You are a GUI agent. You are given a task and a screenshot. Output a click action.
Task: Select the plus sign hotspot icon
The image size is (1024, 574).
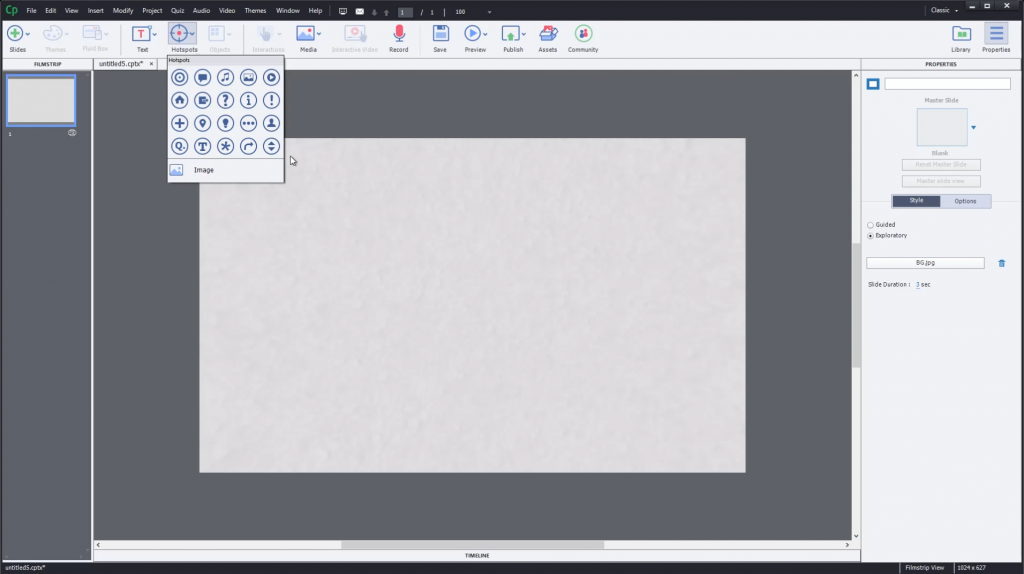point(180,123)
